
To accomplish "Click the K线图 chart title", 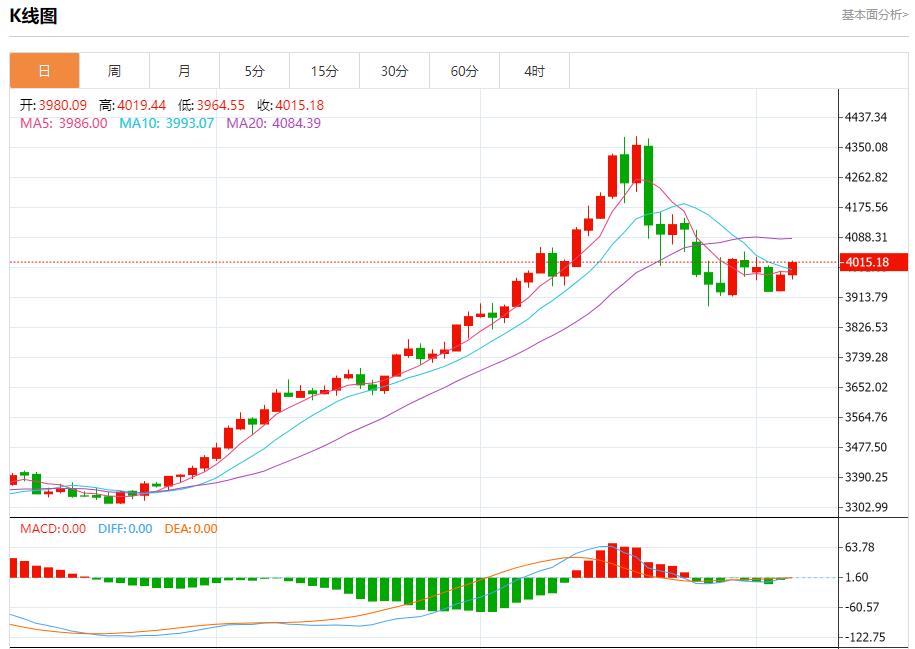I will point(34,14).
